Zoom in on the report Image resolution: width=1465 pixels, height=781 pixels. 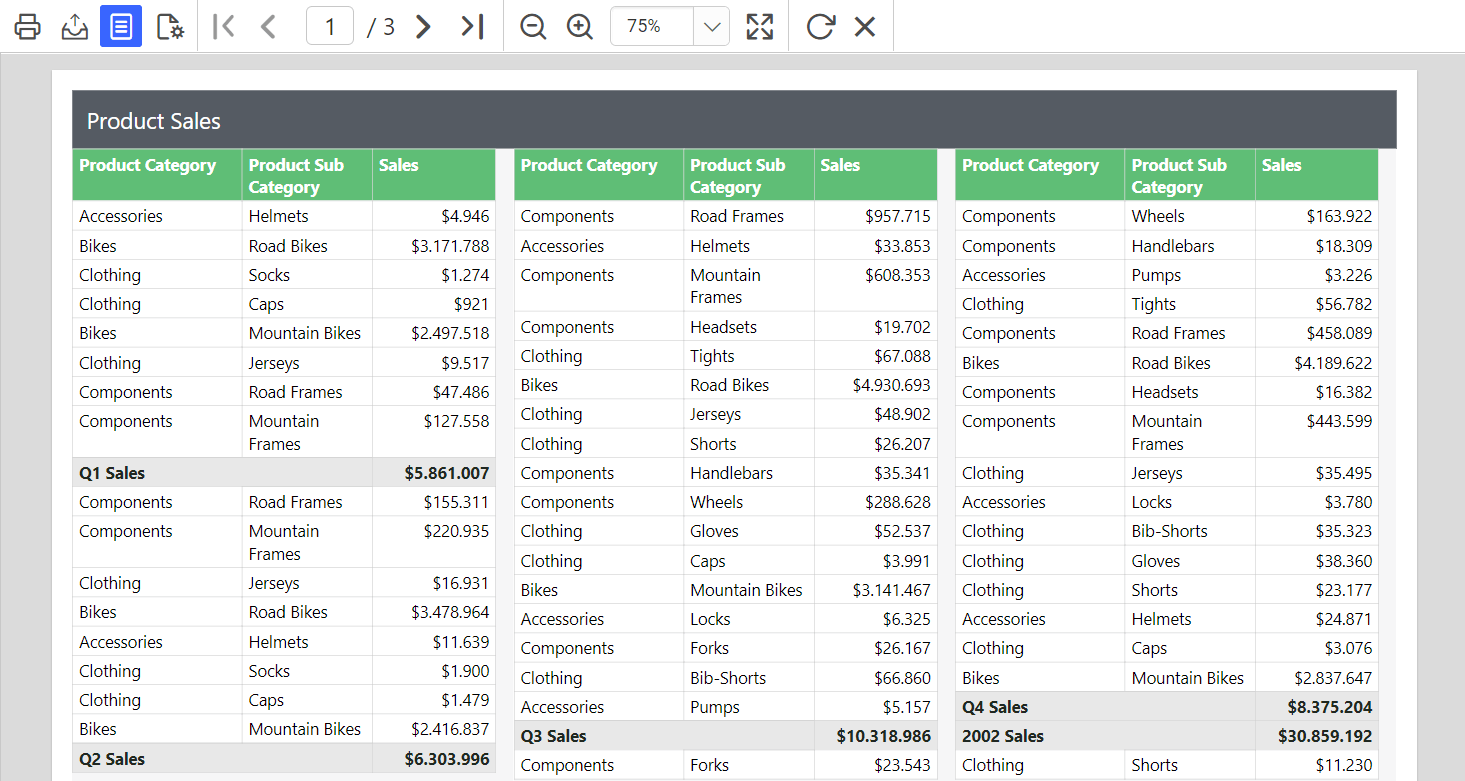[x=579, y=26]
